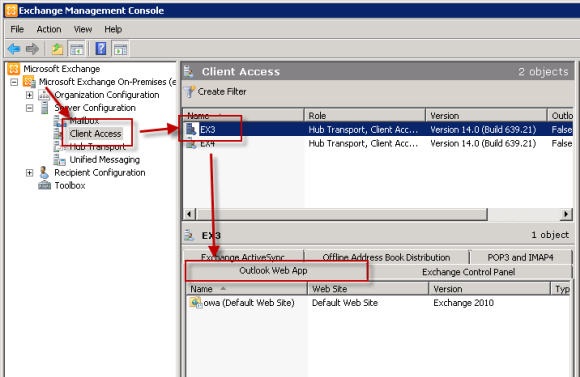
Task: Click the Up one level folder icon
Action: [57, 48]
